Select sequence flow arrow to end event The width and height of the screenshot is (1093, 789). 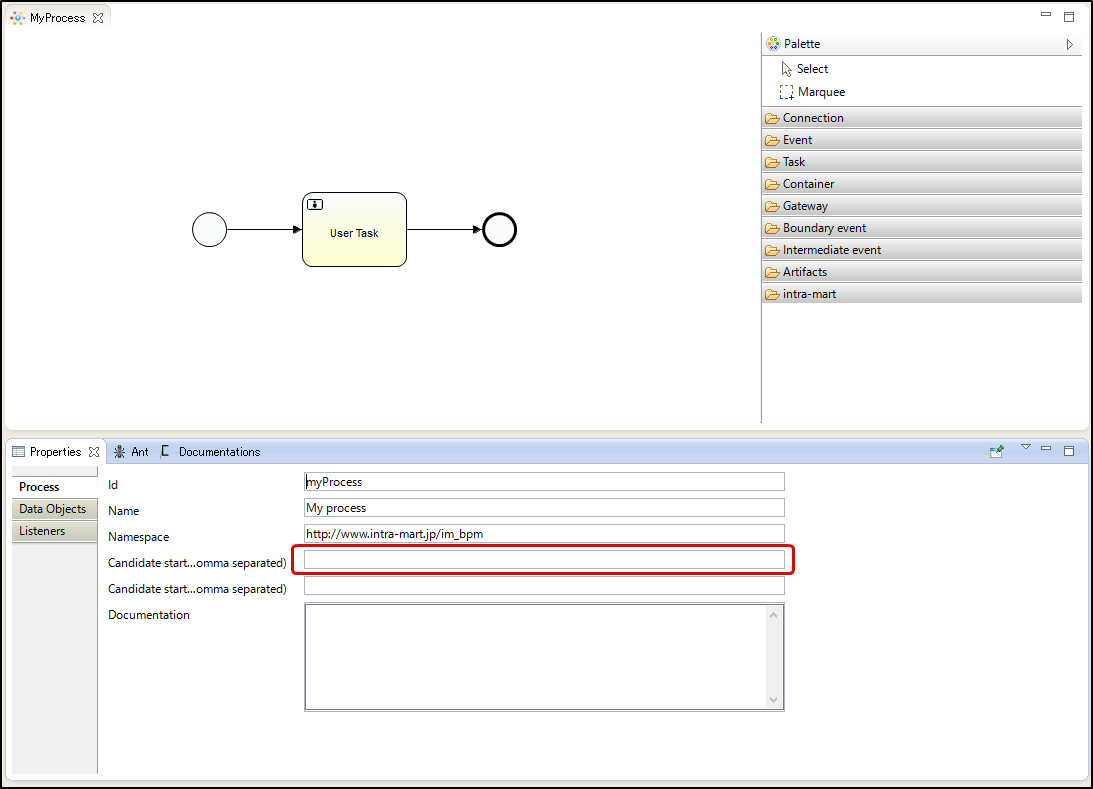[x=444, y=229]
